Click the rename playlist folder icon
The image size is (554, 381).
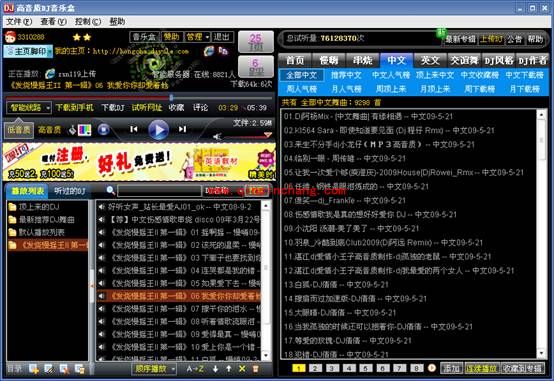tap(49, 369)
